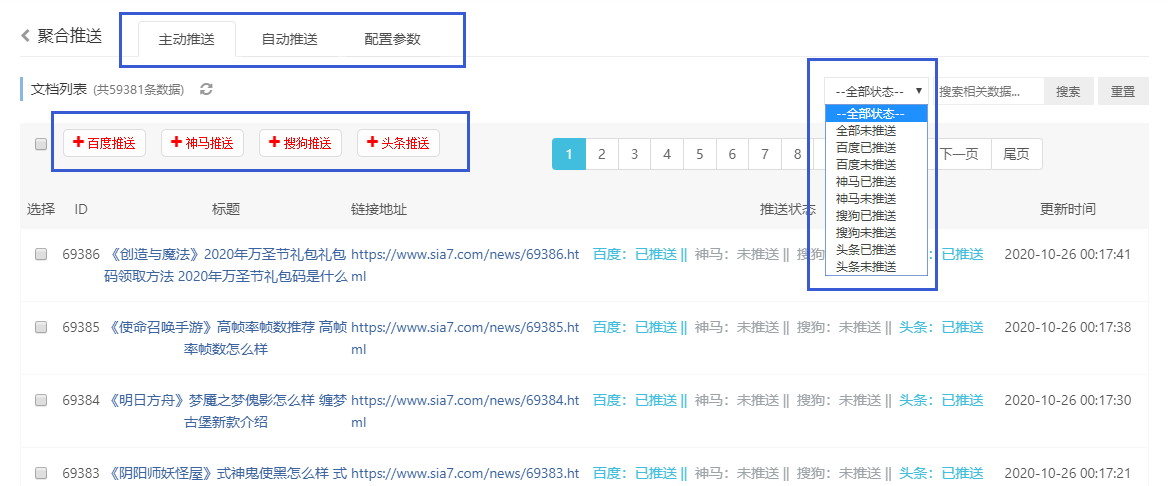1168x486 pixels.
Task: Select --全部状态-- in the dropdown list
Action: tap(876, 113)
